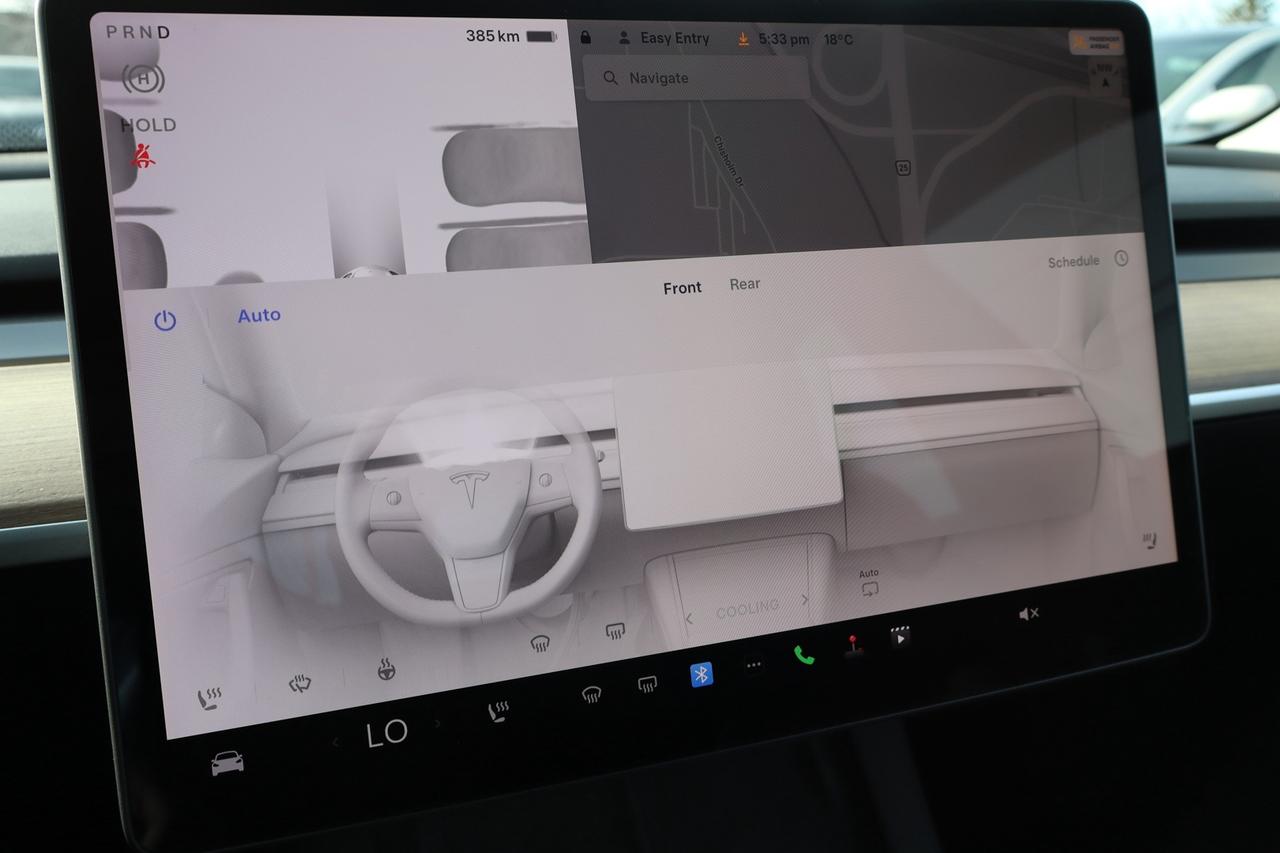Click the Navigate search field
Viewport: 1280px width, 853px height.
tap(695, 77)
